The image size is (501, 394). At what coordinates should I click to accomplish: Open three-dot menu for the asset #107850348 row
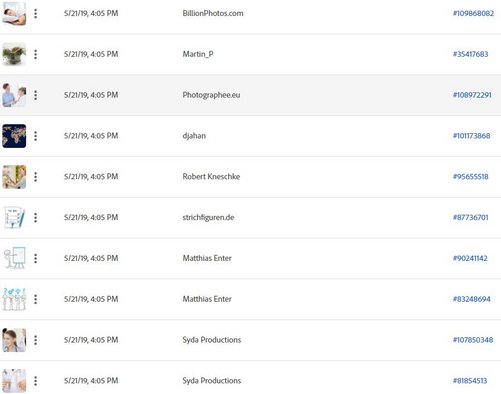(x=36, y=340)
